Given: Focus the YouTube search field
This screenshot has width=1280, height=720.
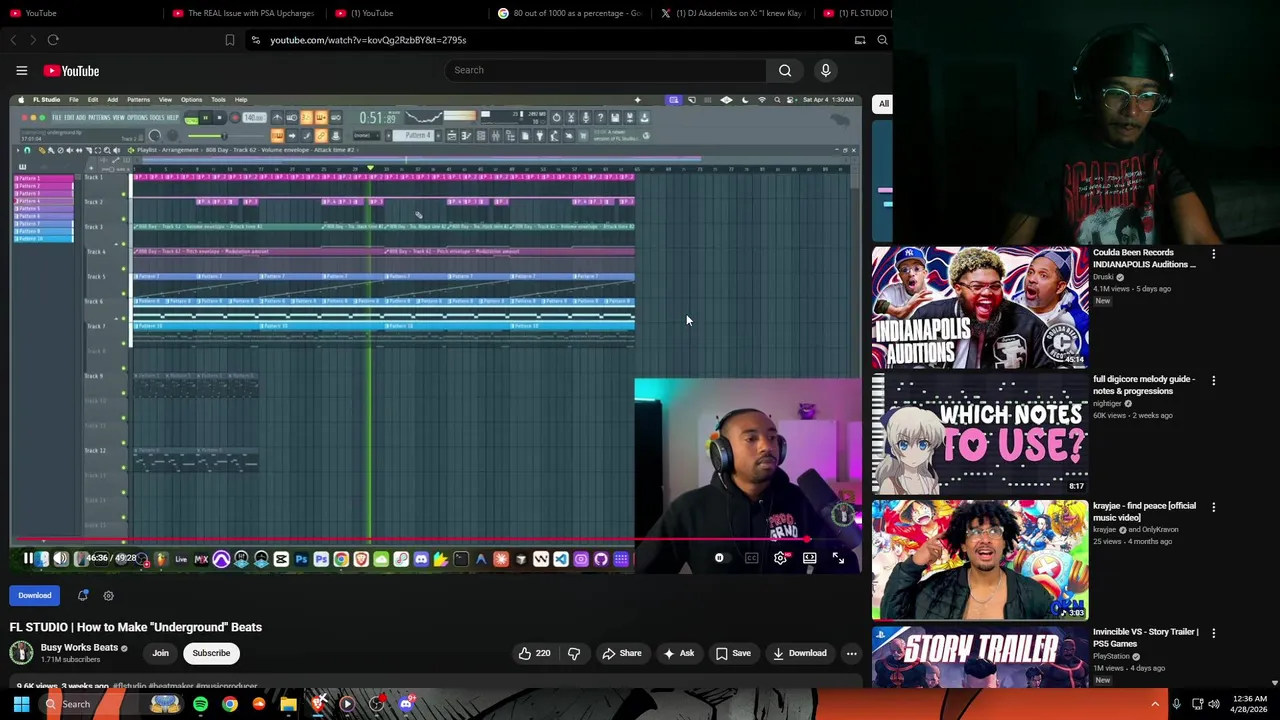Looking at the screenshot, I should (605, 70).
